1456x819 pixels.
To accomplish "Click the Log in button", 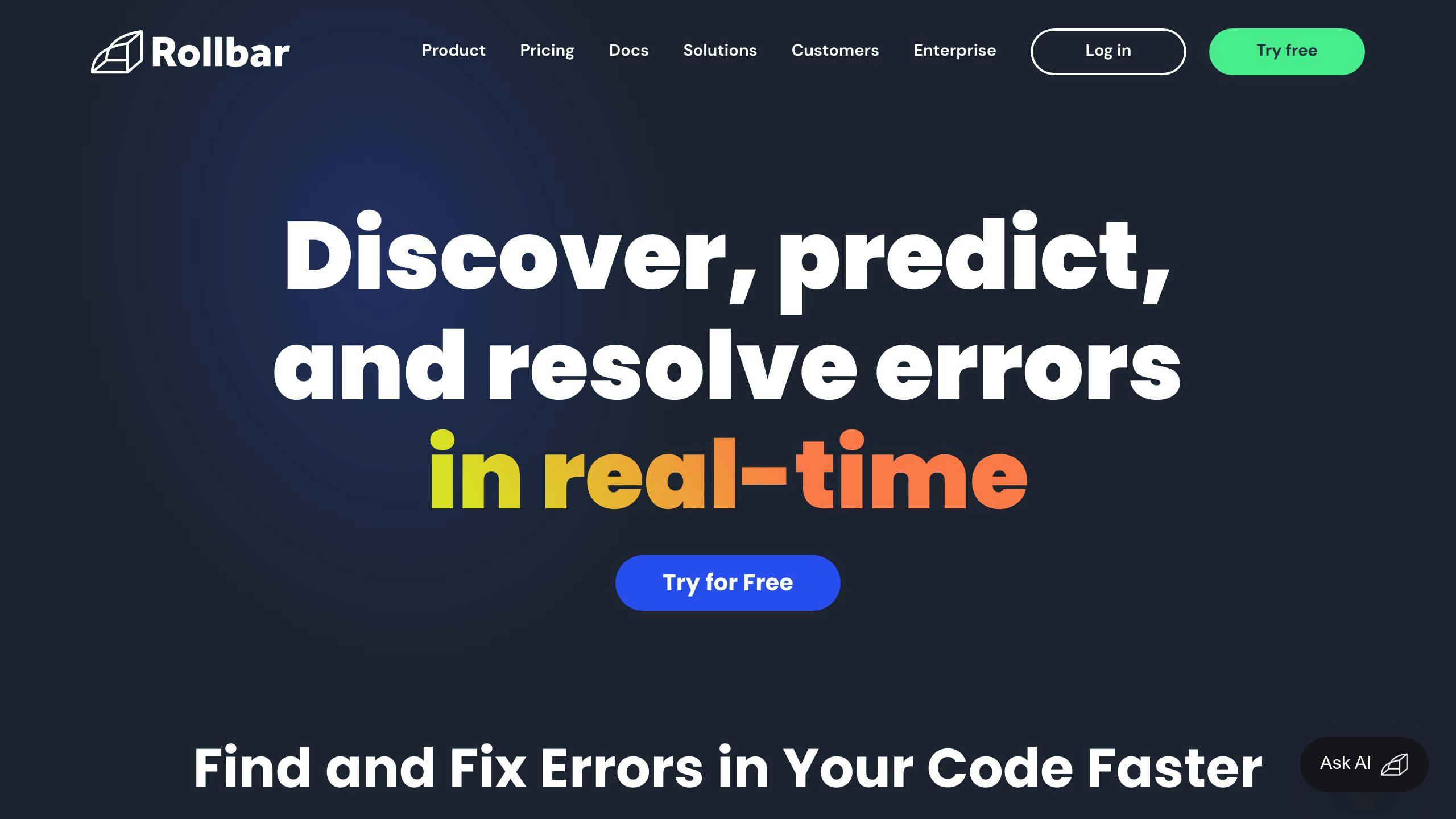I will (1108, 51).
